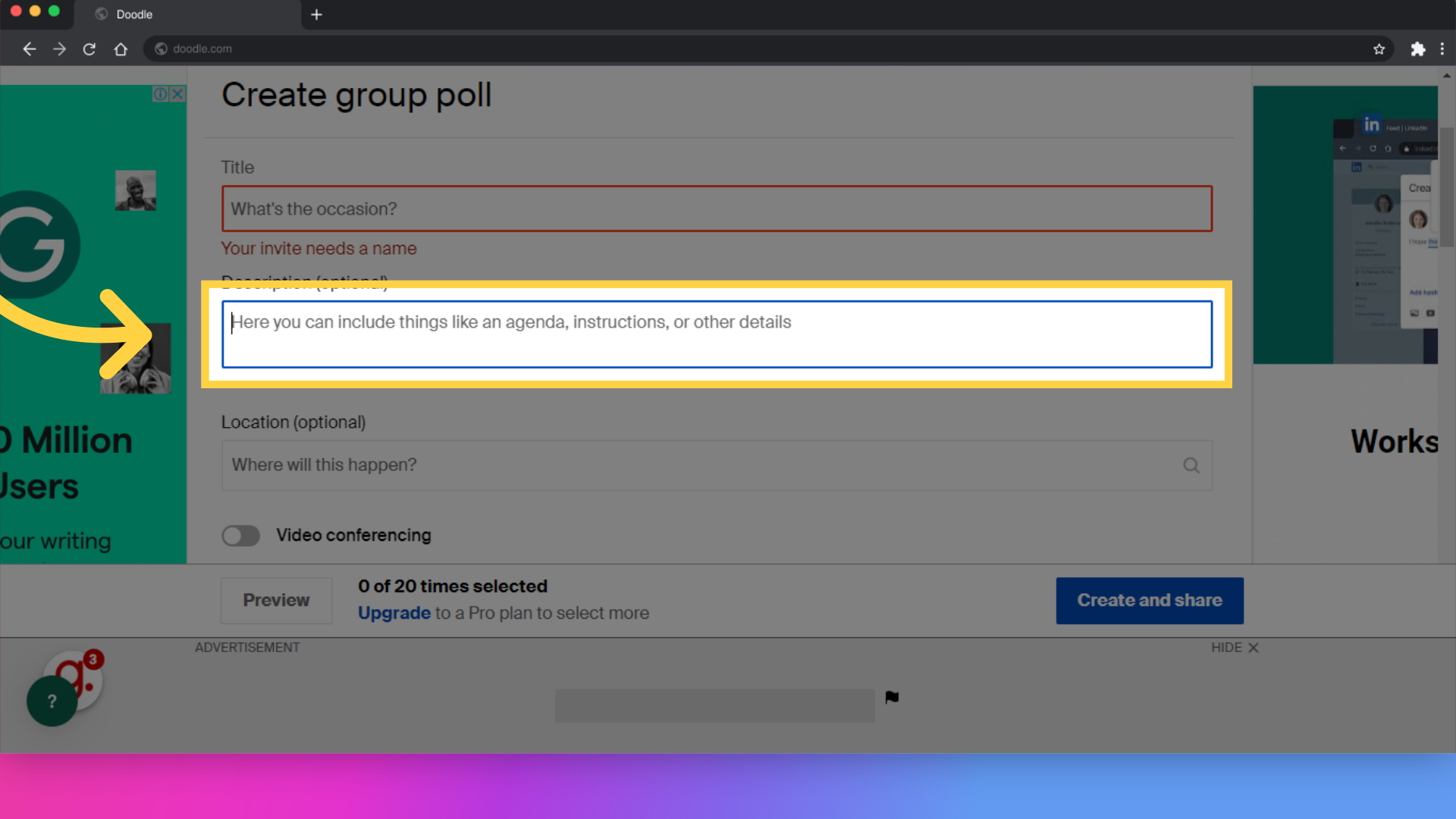Click the page reload icon
The image size is (1456, 819).
tap(90, 48)
